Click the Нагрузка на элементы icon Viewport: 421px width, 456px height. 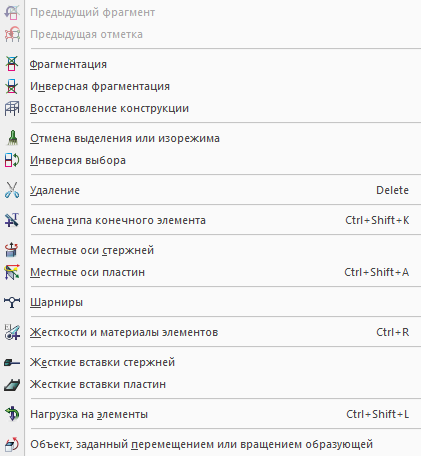pos(12,414)
